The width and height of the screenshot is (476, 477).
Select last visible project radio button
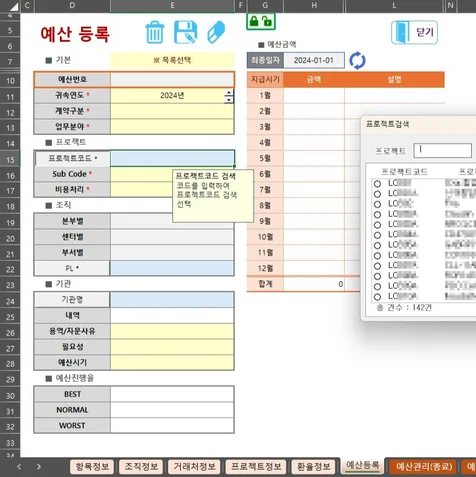377,297
